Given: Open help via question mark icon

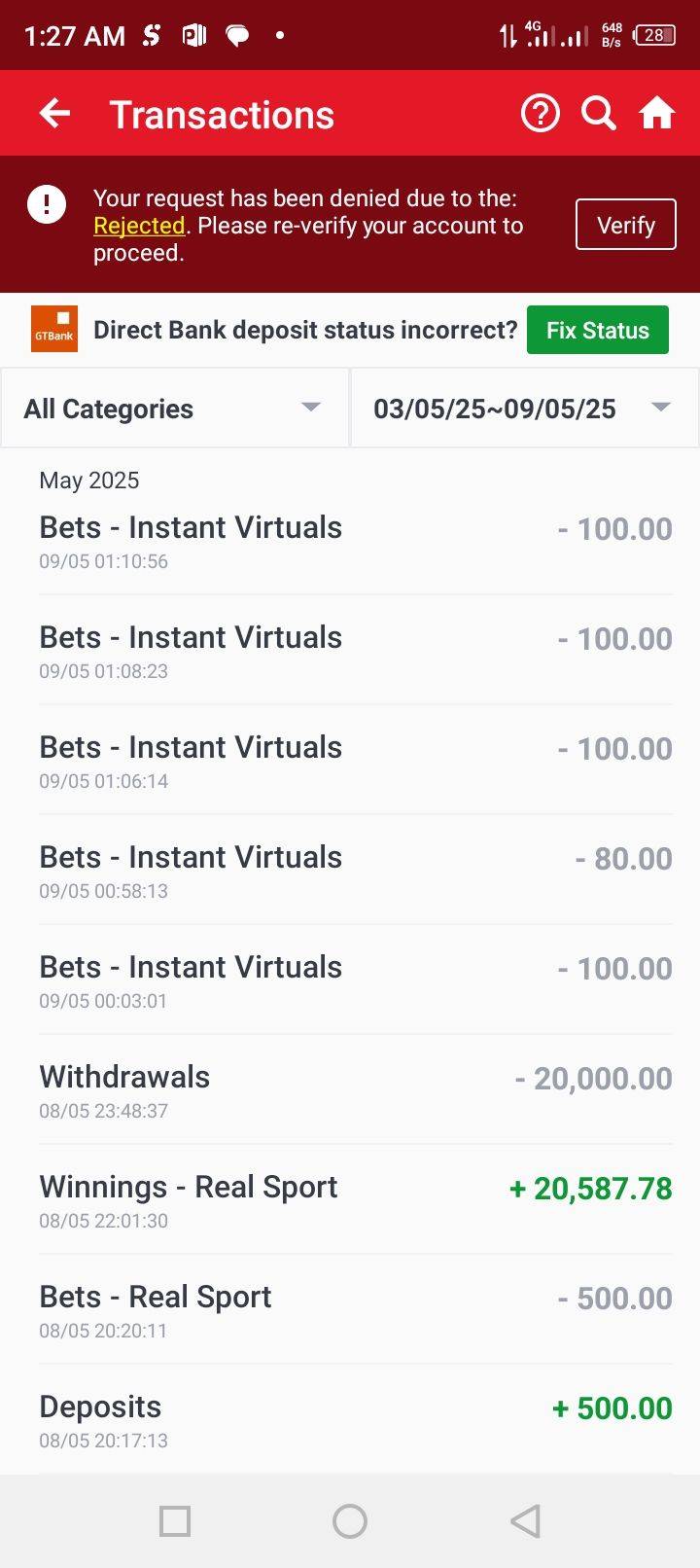Looking at the screenshot, I should (x=540, y=114).
